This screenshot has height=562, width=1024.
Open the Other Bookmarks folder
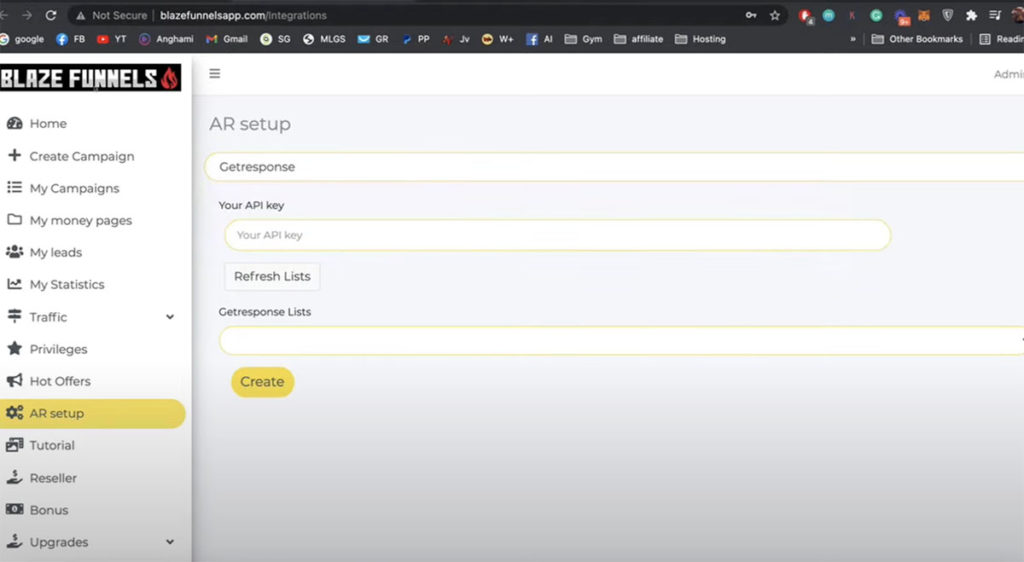pos(917,39)
